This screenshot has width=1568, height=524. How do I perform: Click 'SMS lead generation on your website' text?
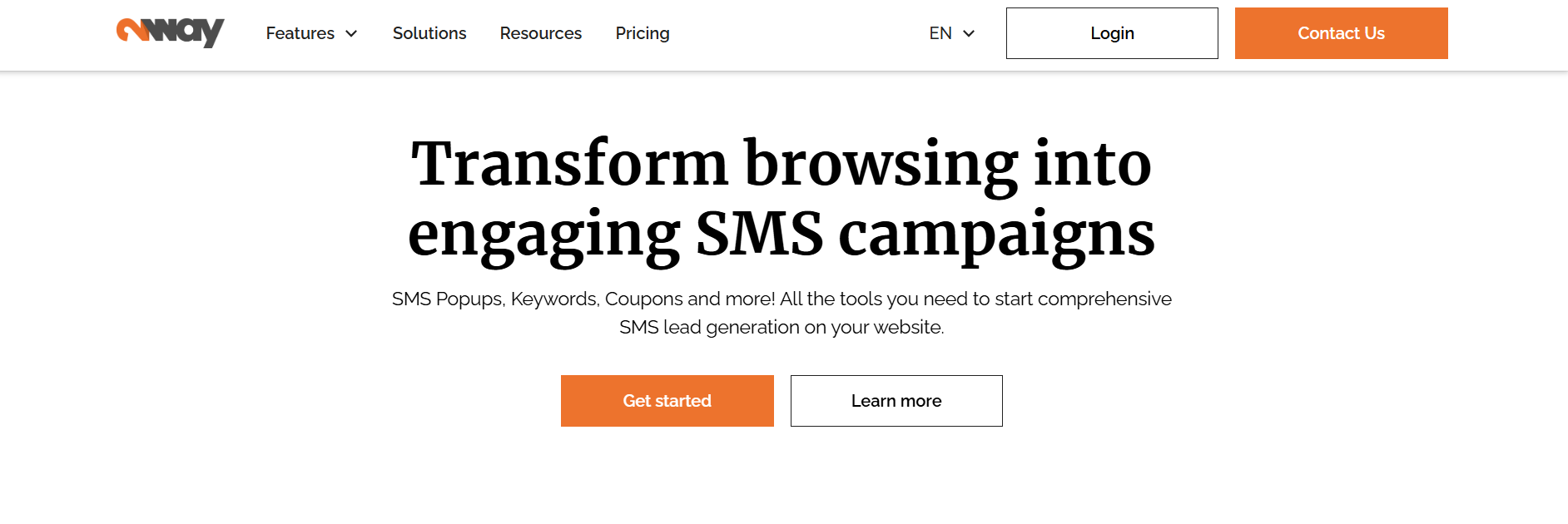click(782, 328)
